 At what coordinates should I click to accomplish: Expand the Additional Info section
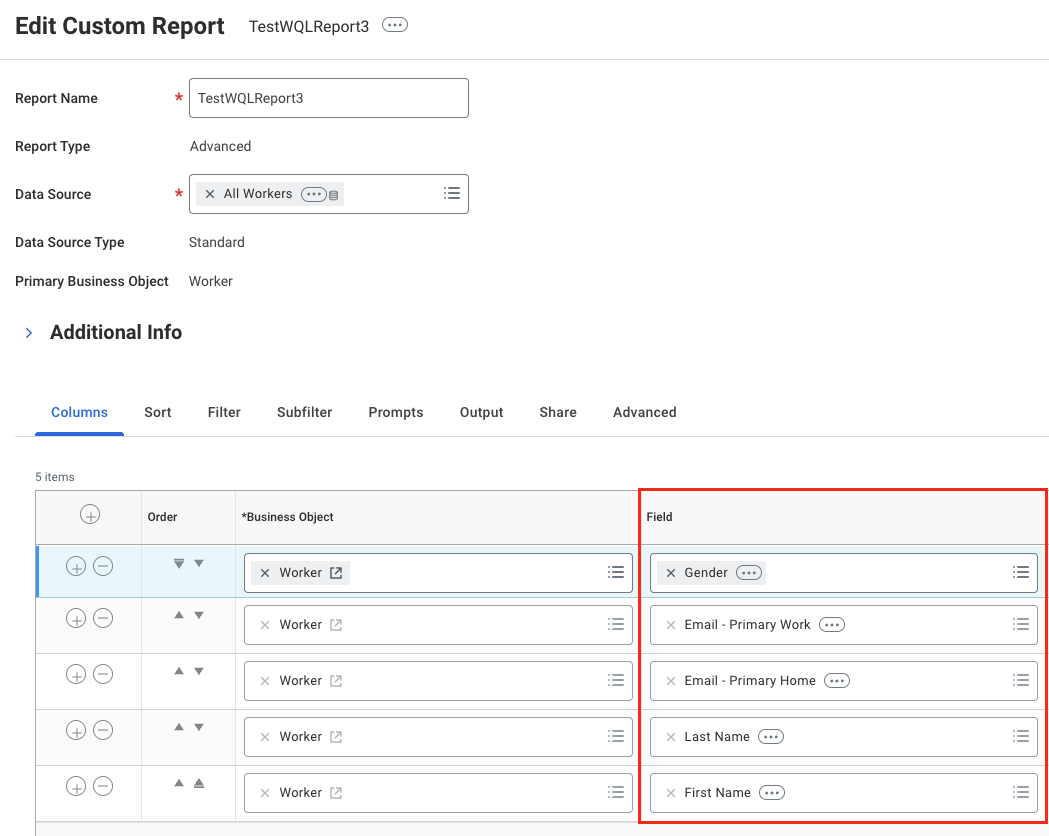point(31,332)
